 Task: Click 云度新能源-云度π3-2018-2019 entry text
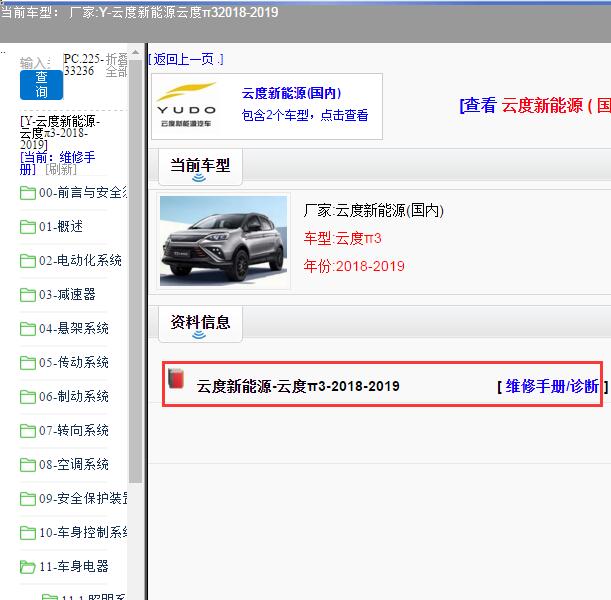298,386
